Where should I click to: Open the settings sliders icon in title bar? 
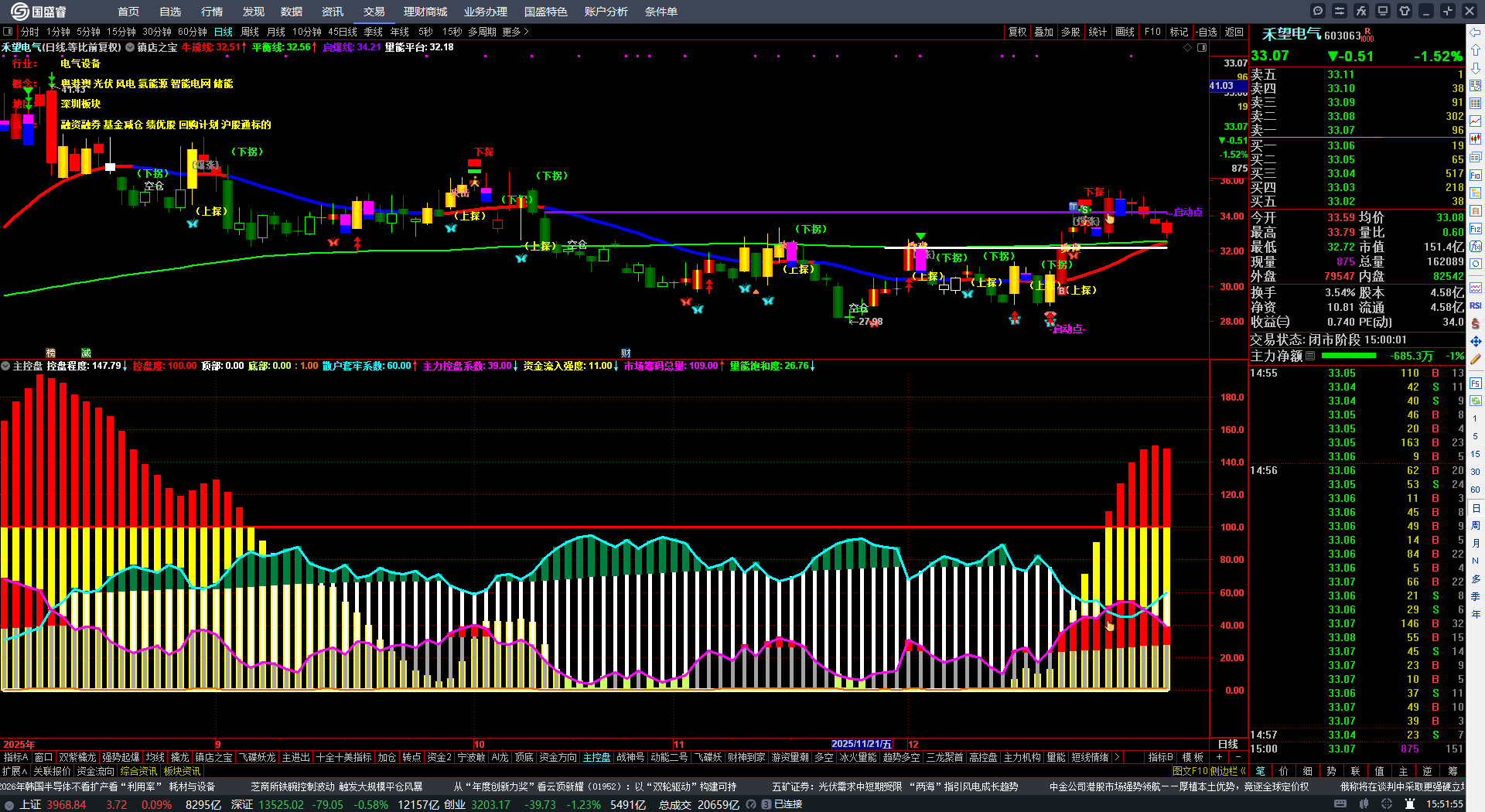[x=1340, y=11]
